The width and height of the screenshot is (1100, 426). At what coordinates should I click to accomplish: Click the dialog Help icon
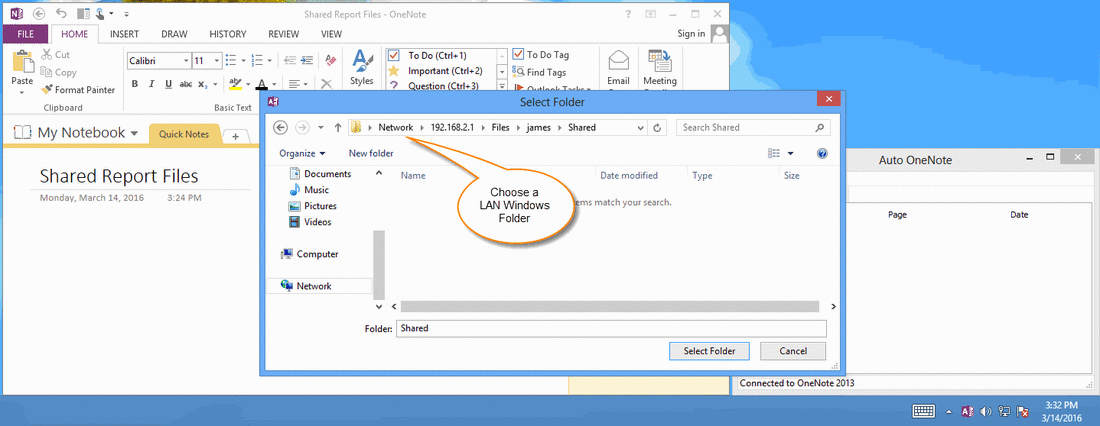click(822, 153)
